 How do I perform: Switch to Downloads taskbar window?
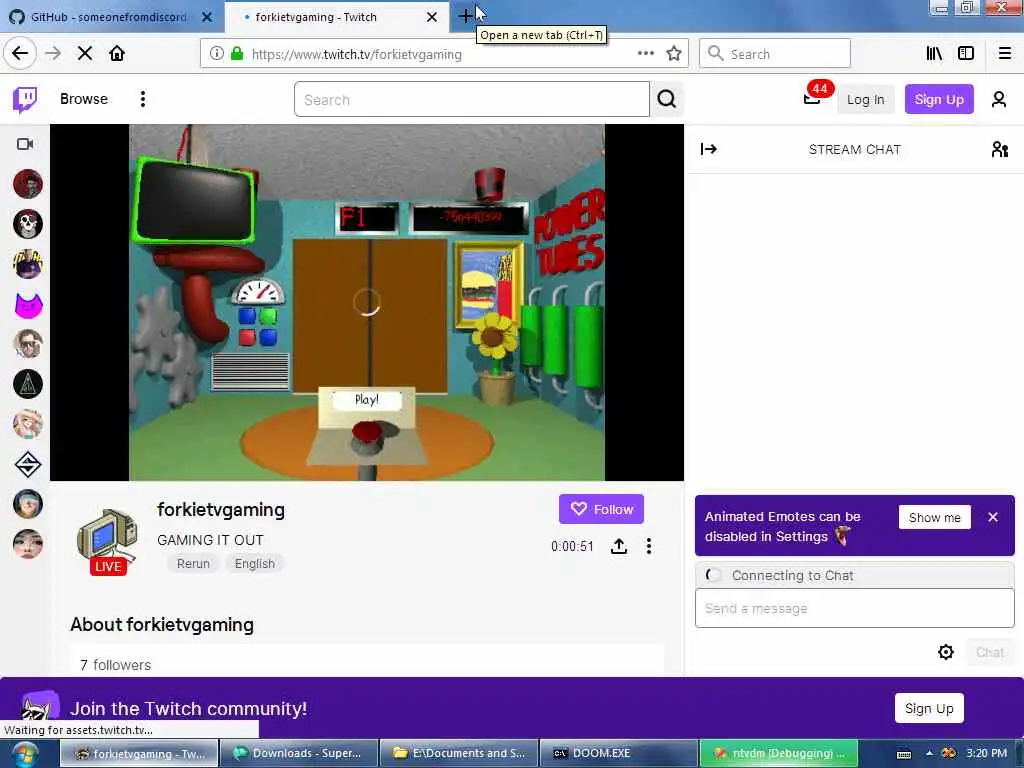(298, 753)
